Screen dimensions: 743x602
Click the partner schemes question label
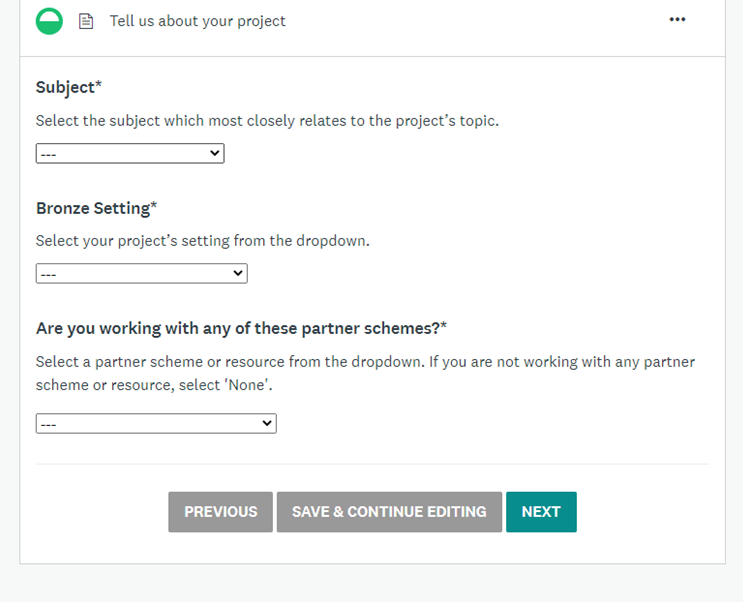pyautogui.click(x=241, y=328)
